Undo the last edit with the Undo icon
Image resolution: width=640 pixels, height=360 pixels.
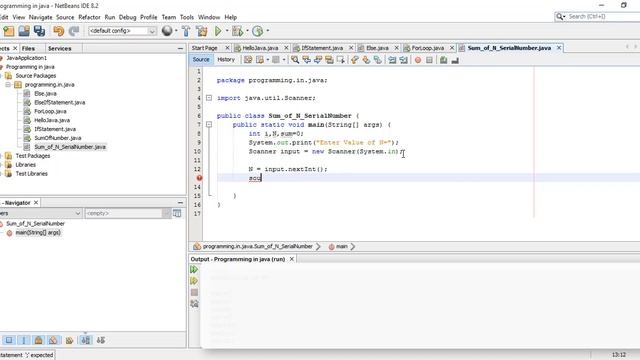point(59,31)
